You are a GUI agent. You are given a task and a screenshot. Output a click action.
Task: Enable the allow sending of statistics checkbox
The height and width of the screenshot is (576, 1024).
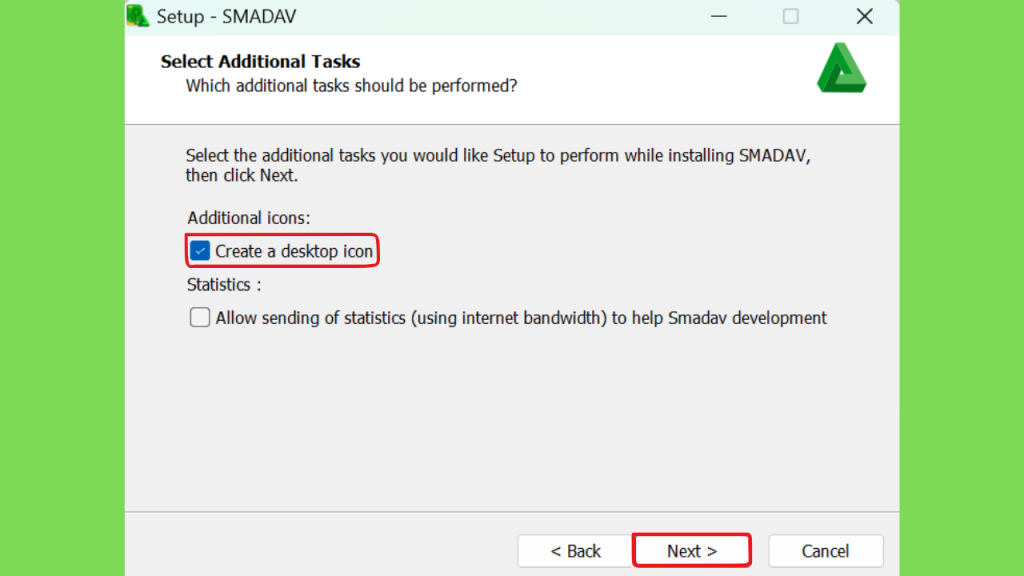point(200,317)
